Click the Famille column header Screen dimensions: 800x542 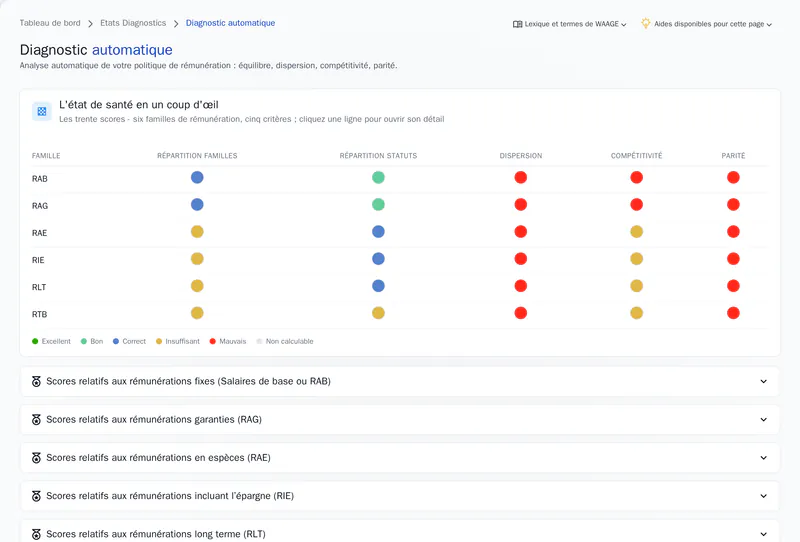[x=46, y=156]
